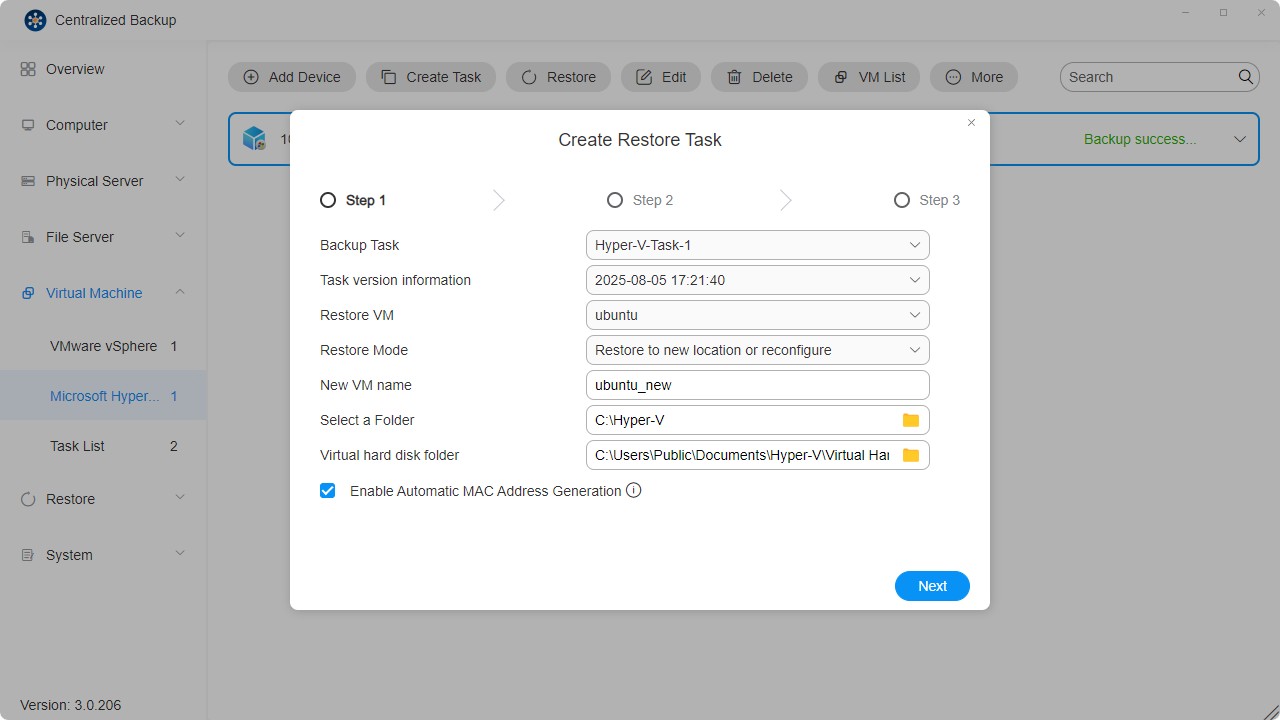Click the Add Device icon
Screen dimensions: 1280x720
(251, 76)
